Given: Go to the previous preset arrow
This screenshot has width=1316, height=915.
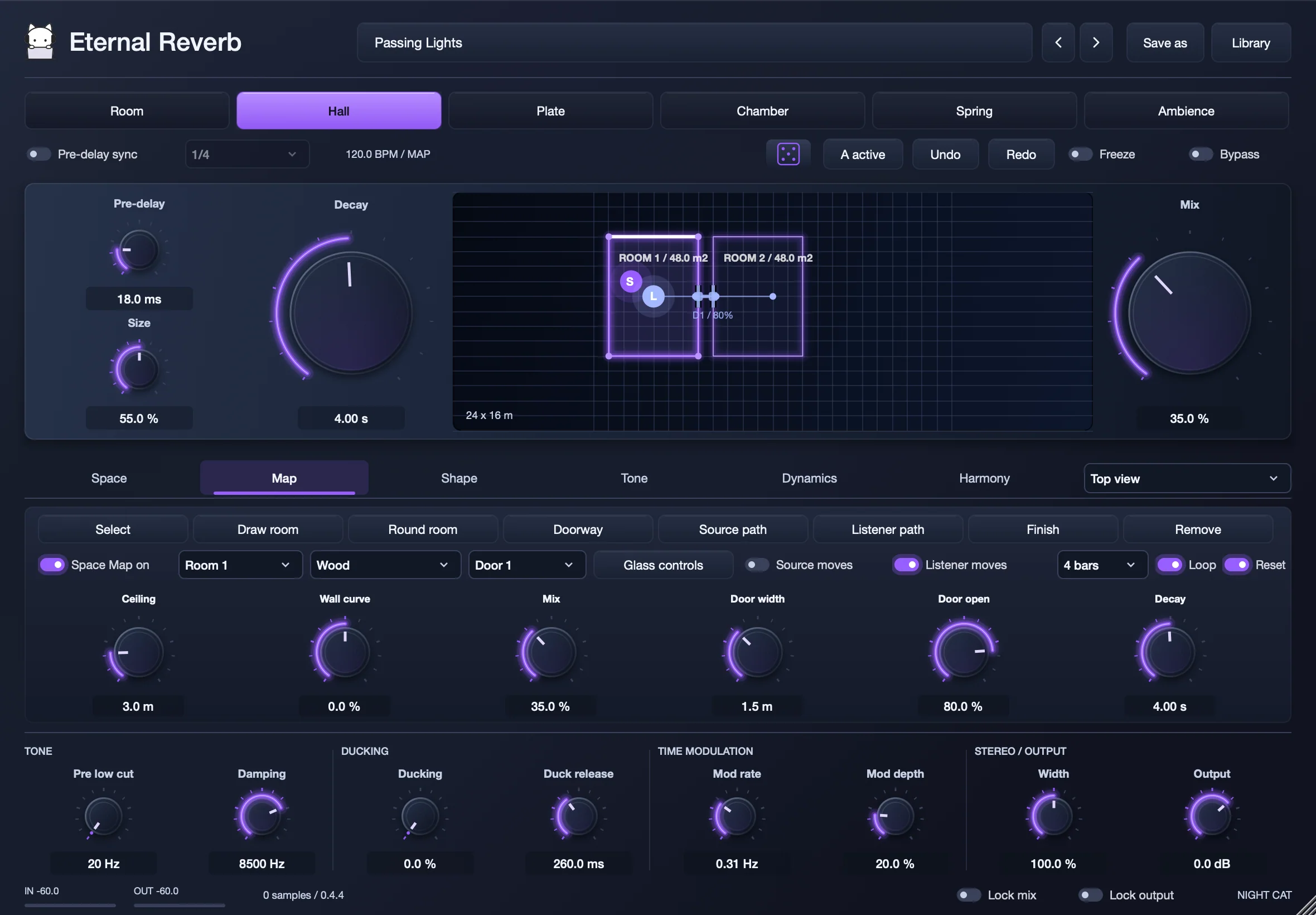Looking at the screenshot, I should (1058, 42).
